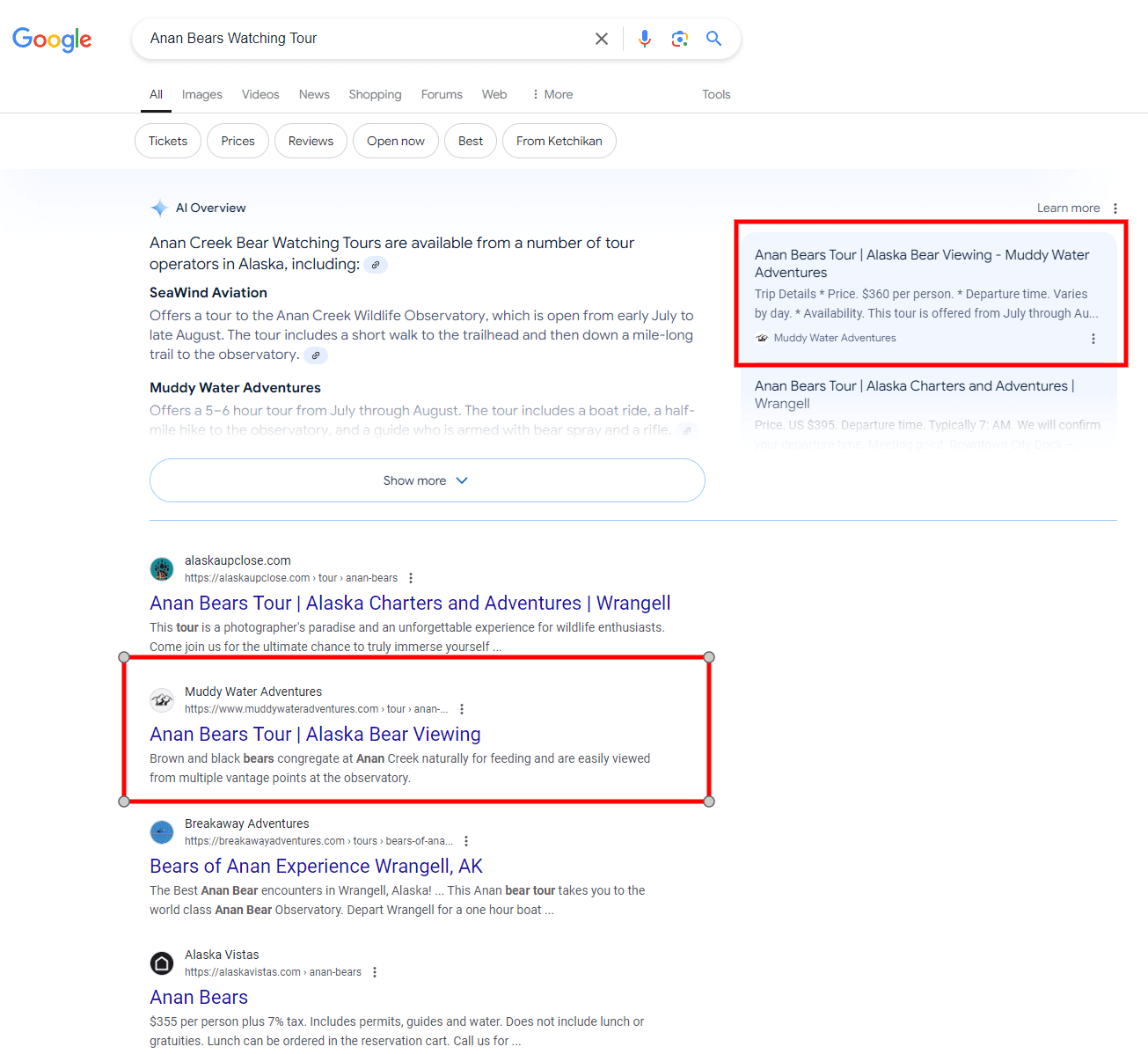Click link chip after 'including:' heading
The width and height of the screenshot is (1148, 1054).
coord(376,265)
